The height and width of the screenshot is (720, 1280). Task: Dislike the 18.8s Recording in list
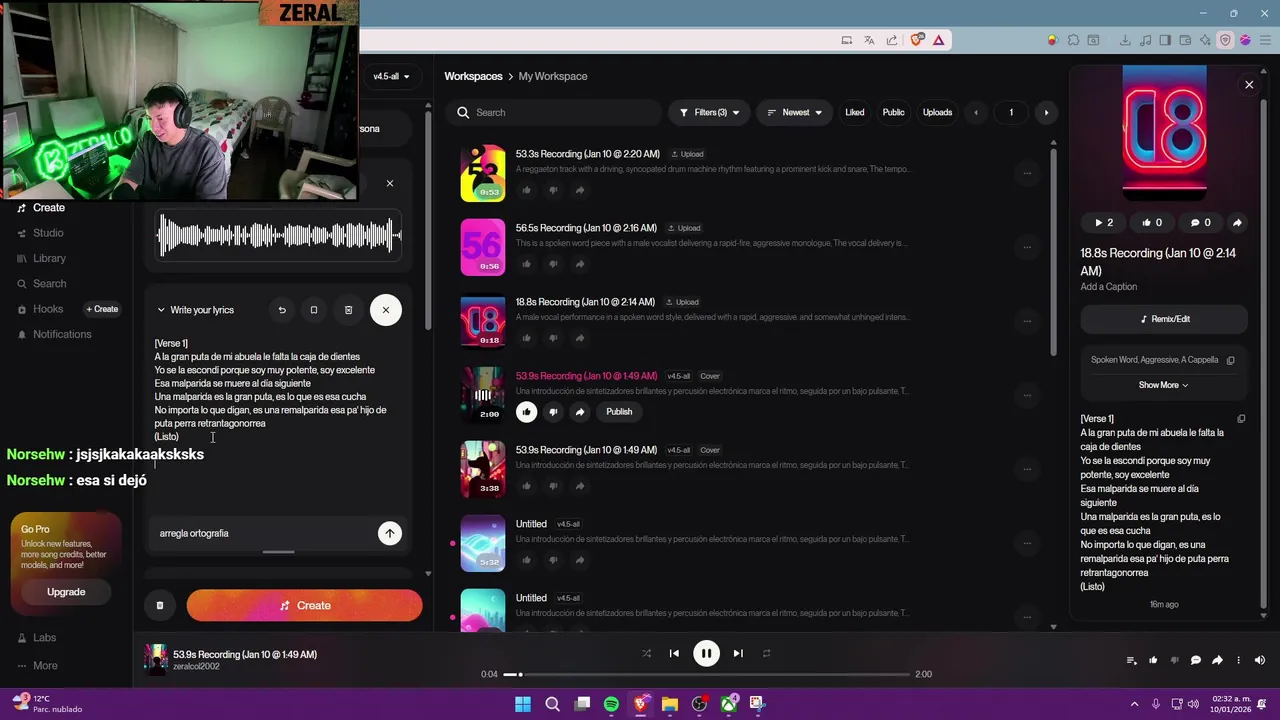pos(553,338)
